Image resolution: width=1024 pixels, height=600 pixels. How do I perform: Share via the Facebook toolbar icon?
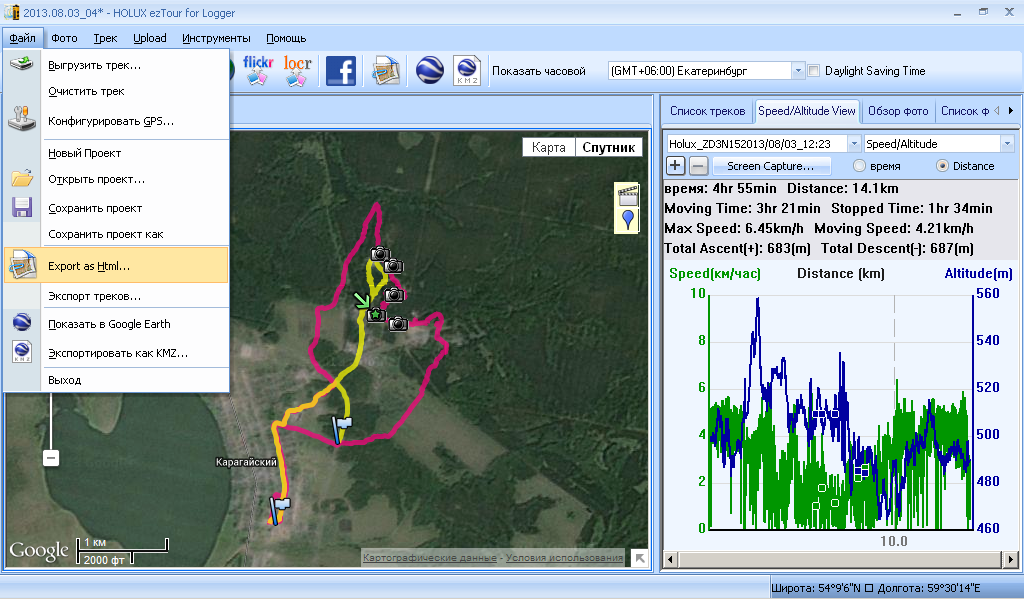pos(341,71)
